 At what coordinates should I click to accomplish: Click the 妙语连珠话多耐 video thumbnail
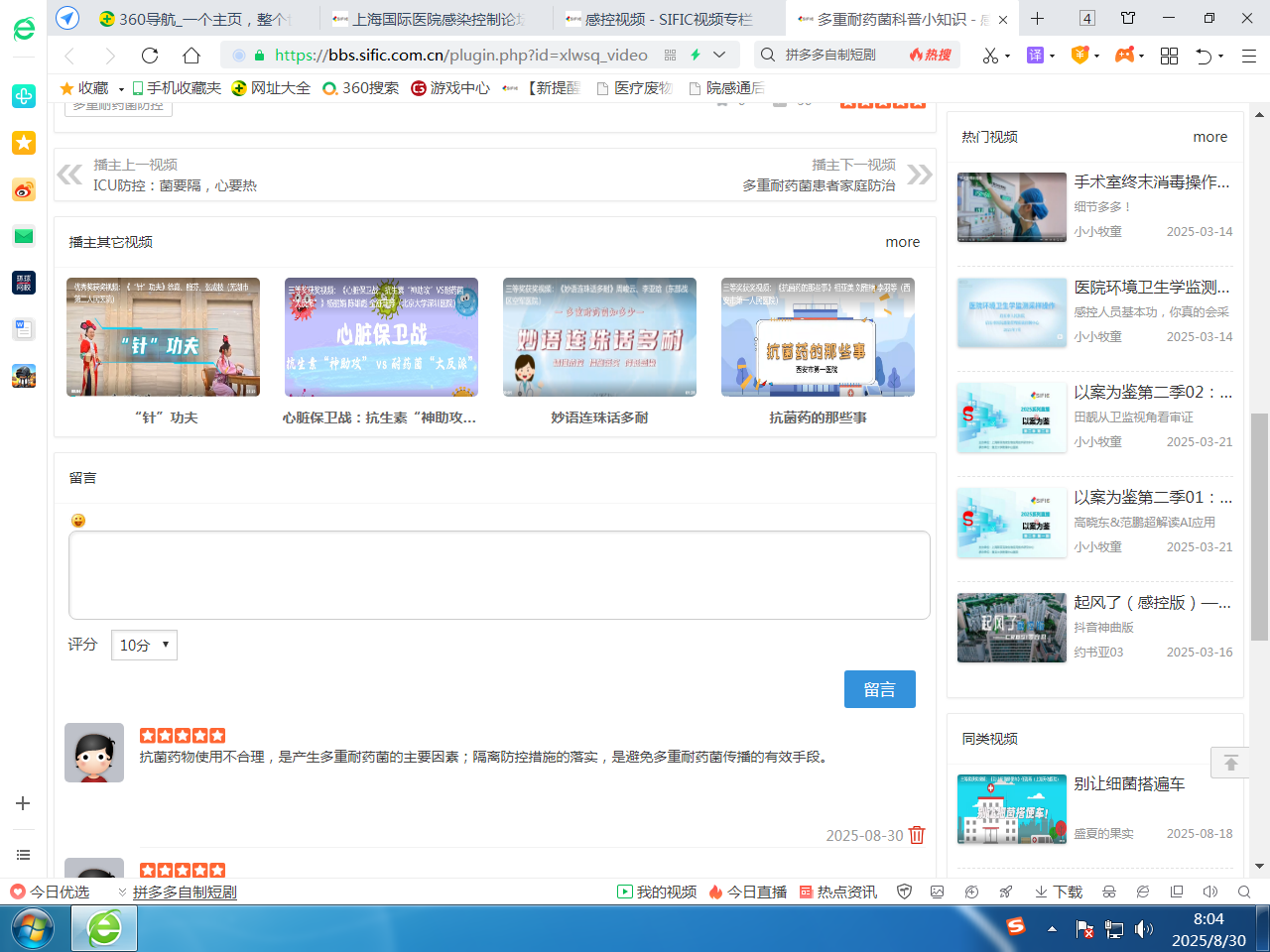(x=599, y=337)
